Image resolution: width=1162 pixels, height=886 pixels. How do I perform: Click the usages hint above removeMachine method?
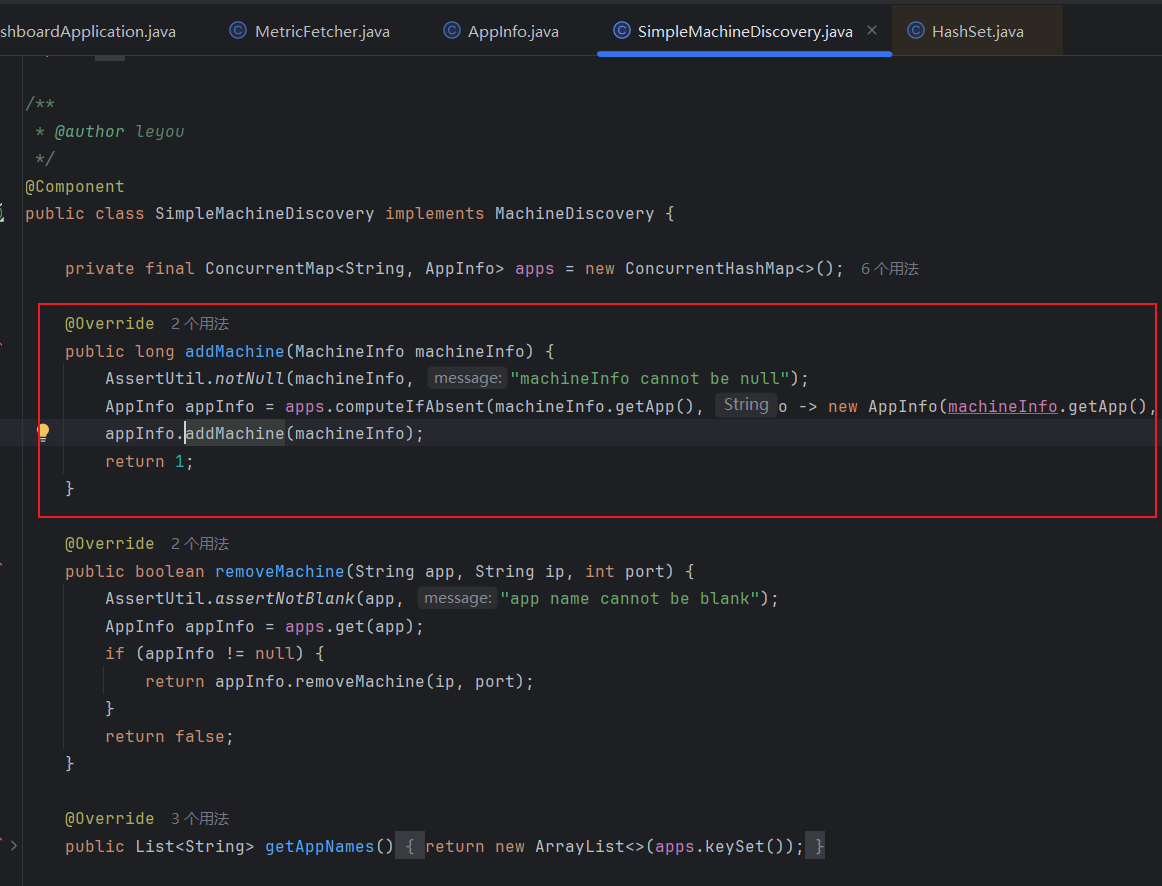200,544
